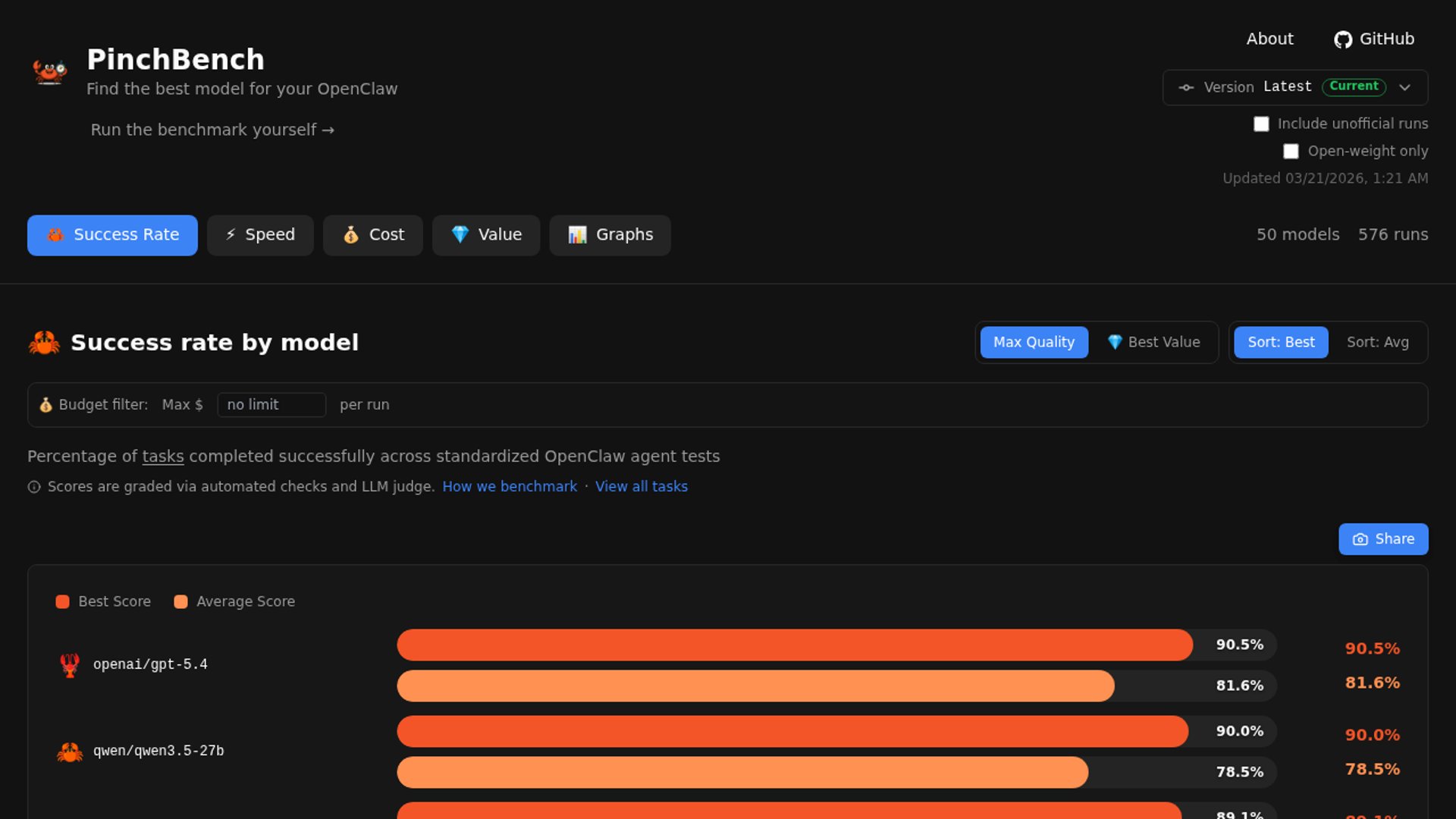Enable Include unofficial runs checkbox
The image size is (1456, 819).
click(1261, 124)
